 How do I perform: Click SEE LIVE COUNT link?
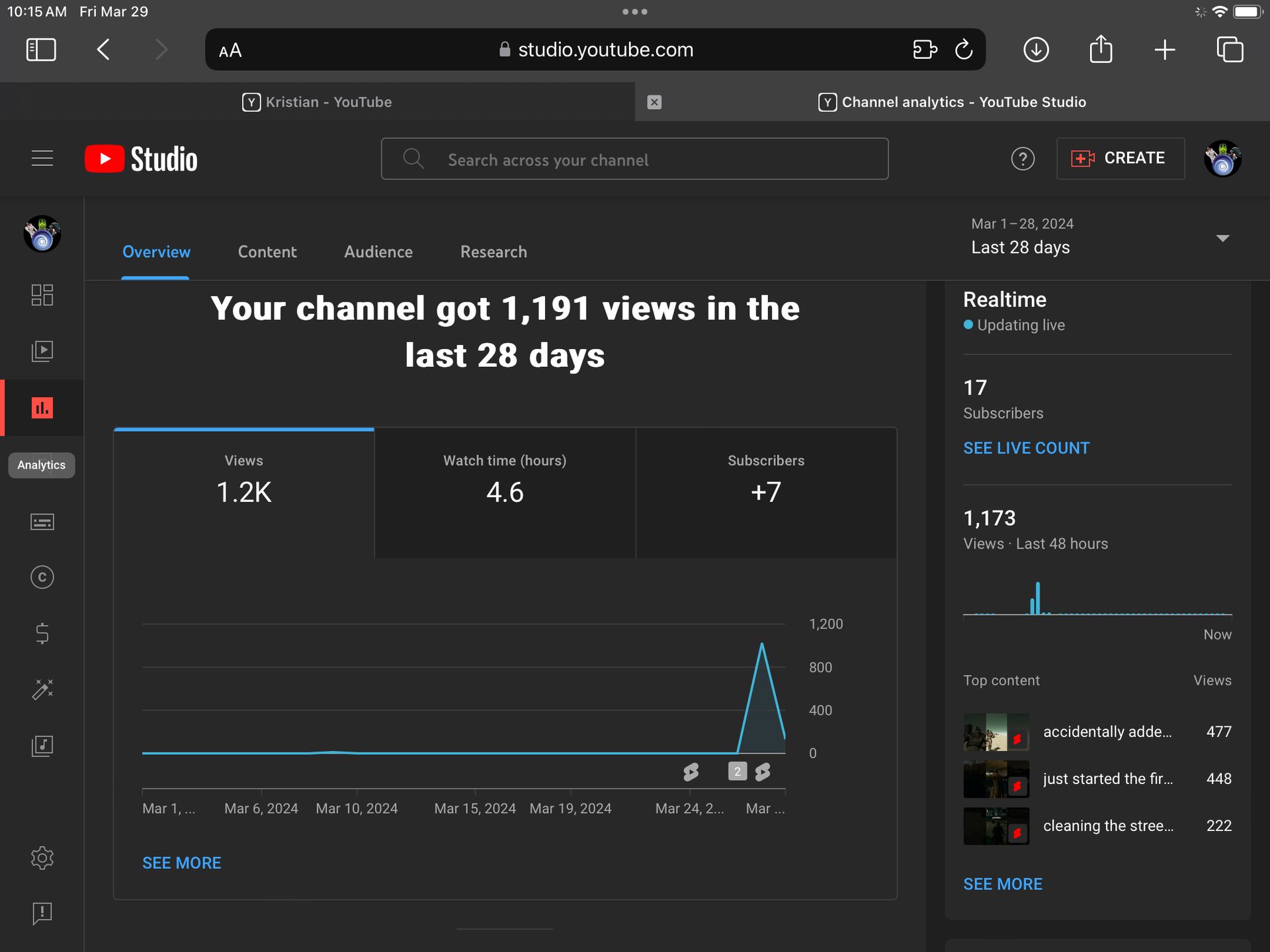[x=1026, y=448]
